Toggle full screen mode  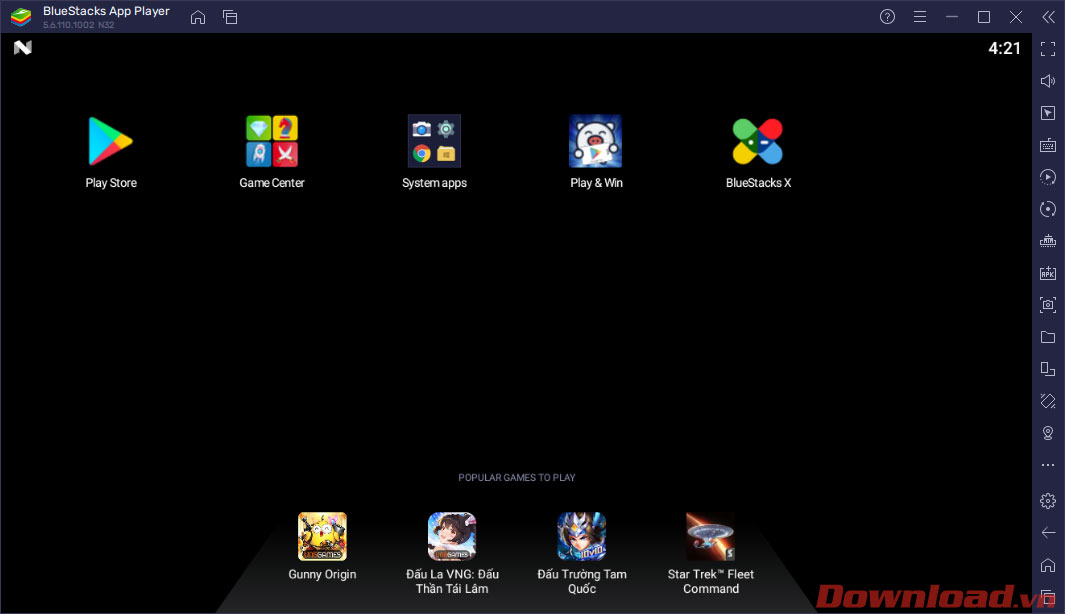pyautogui.click(x=1048, y=49)
